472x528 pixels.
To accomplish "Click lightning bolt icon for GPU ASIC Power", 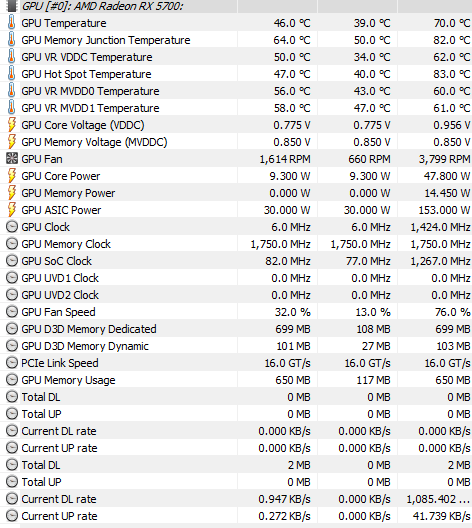I will 11,209.
